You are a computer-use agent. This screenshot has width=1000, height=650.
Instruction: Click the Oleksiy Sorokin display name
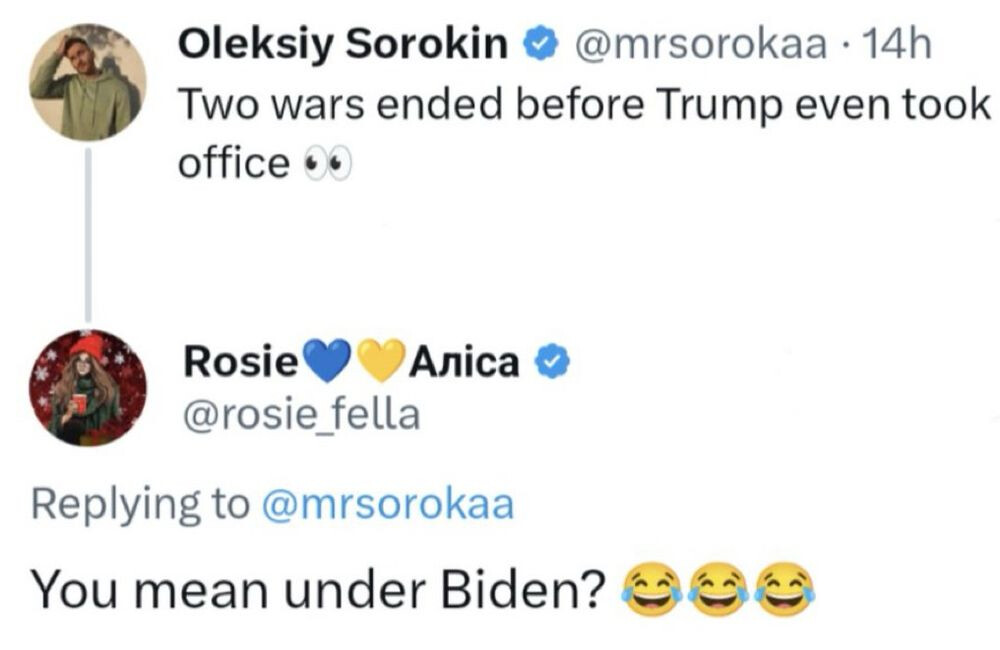point(342,45)
